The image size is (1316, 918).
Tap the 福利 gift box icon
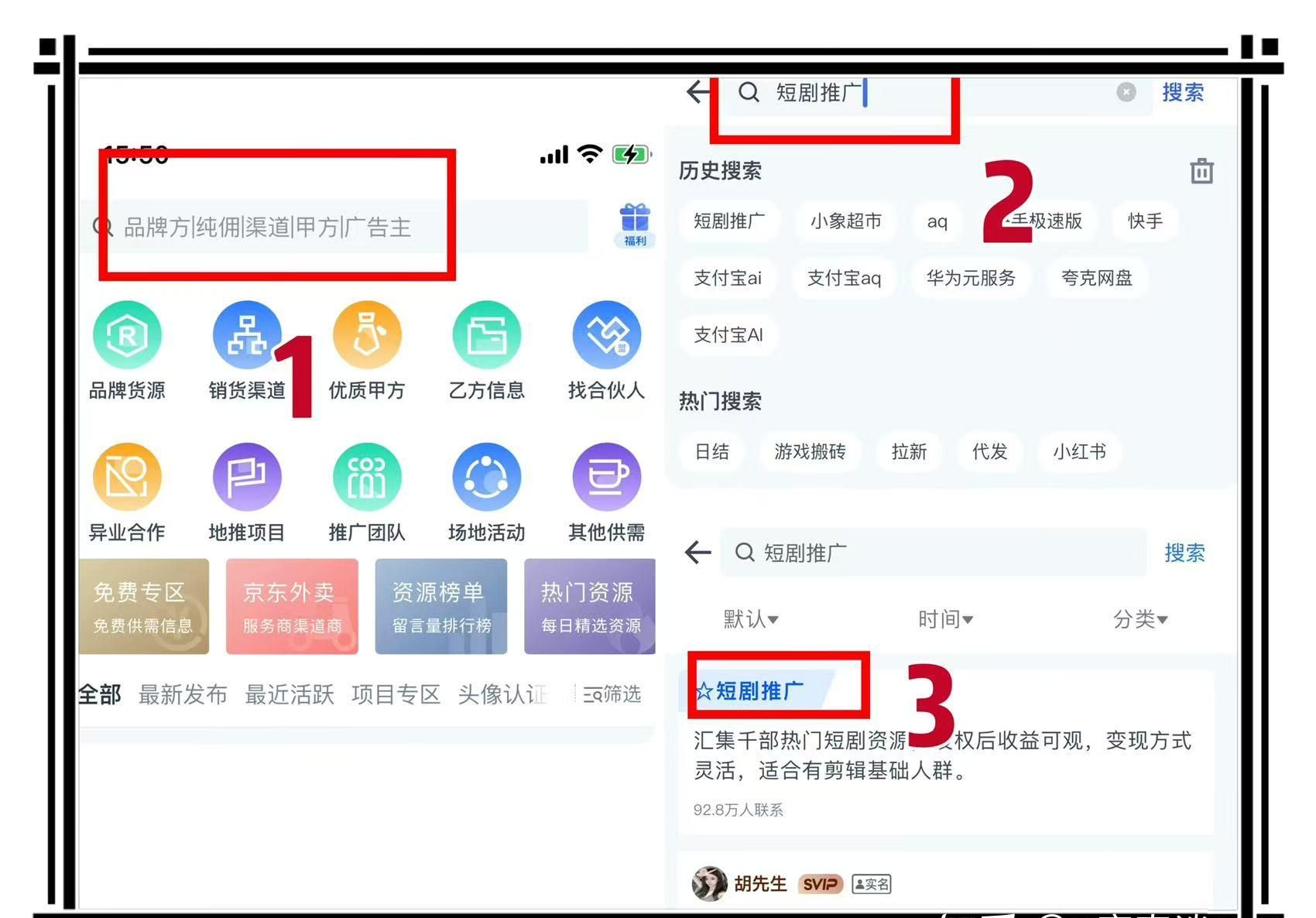[635, 224]
